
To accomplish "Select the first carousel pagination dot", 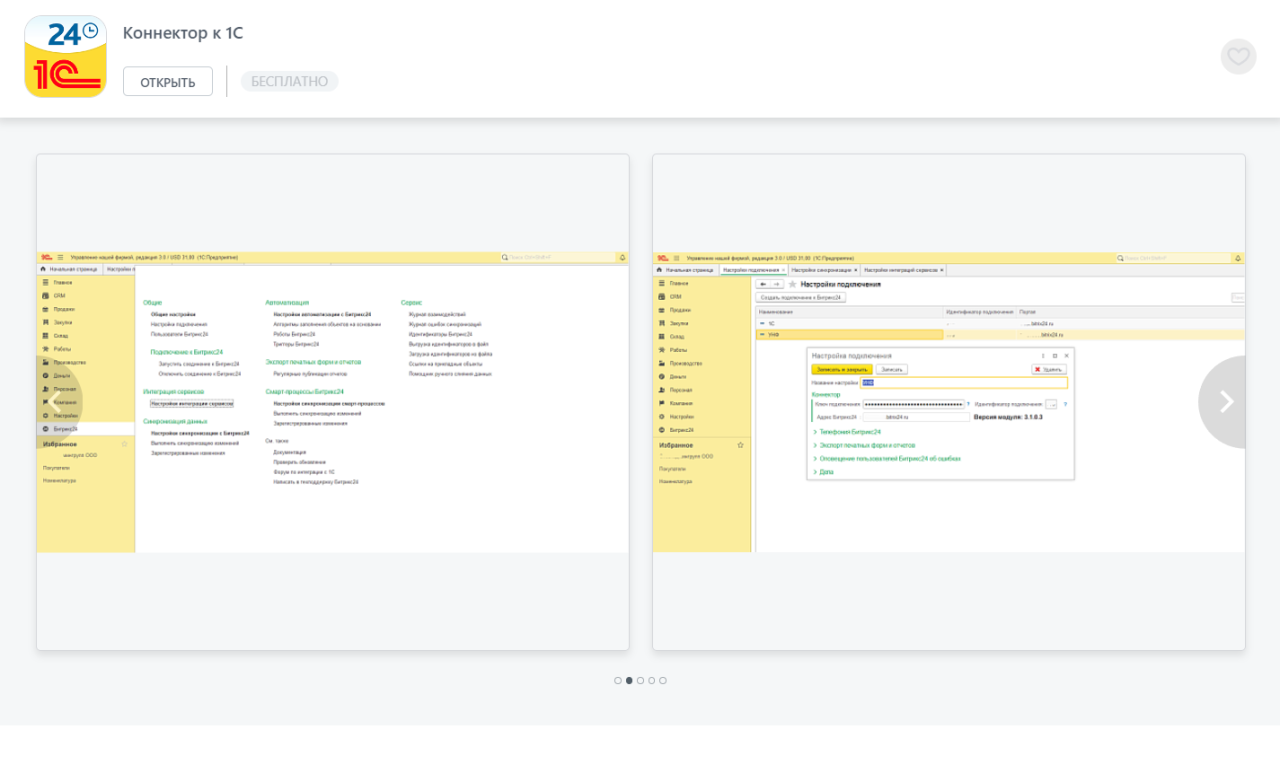I will point(618,681).
